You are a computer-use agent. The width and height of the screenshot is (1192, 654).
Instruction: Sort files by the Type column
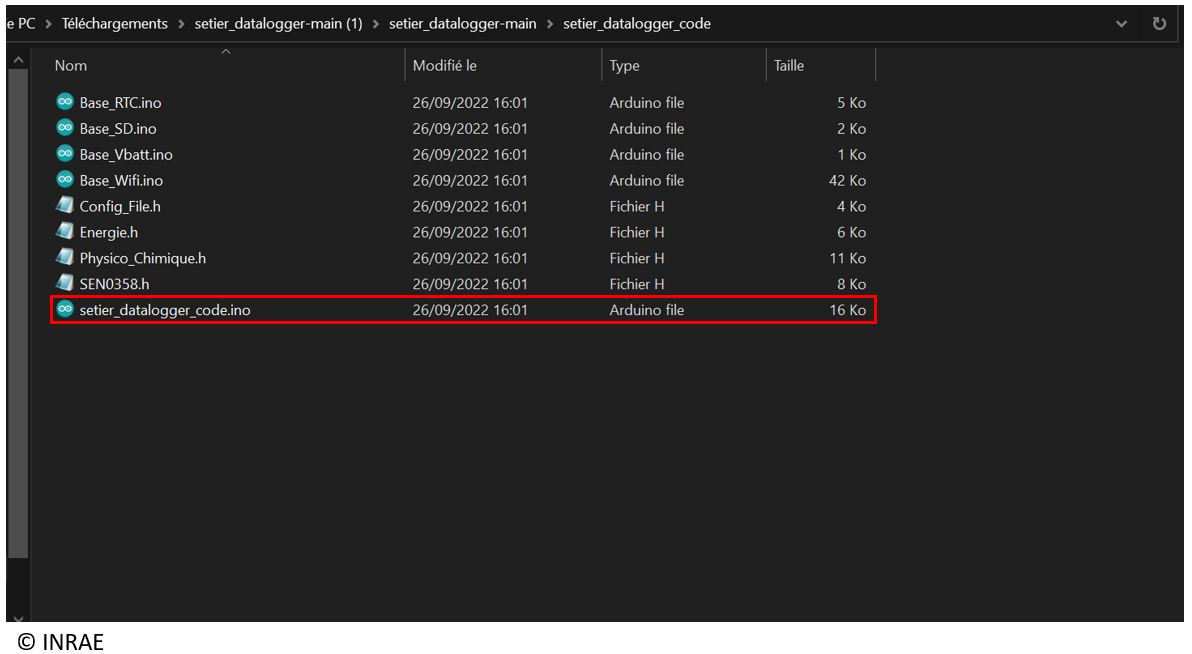coord(624,66)
